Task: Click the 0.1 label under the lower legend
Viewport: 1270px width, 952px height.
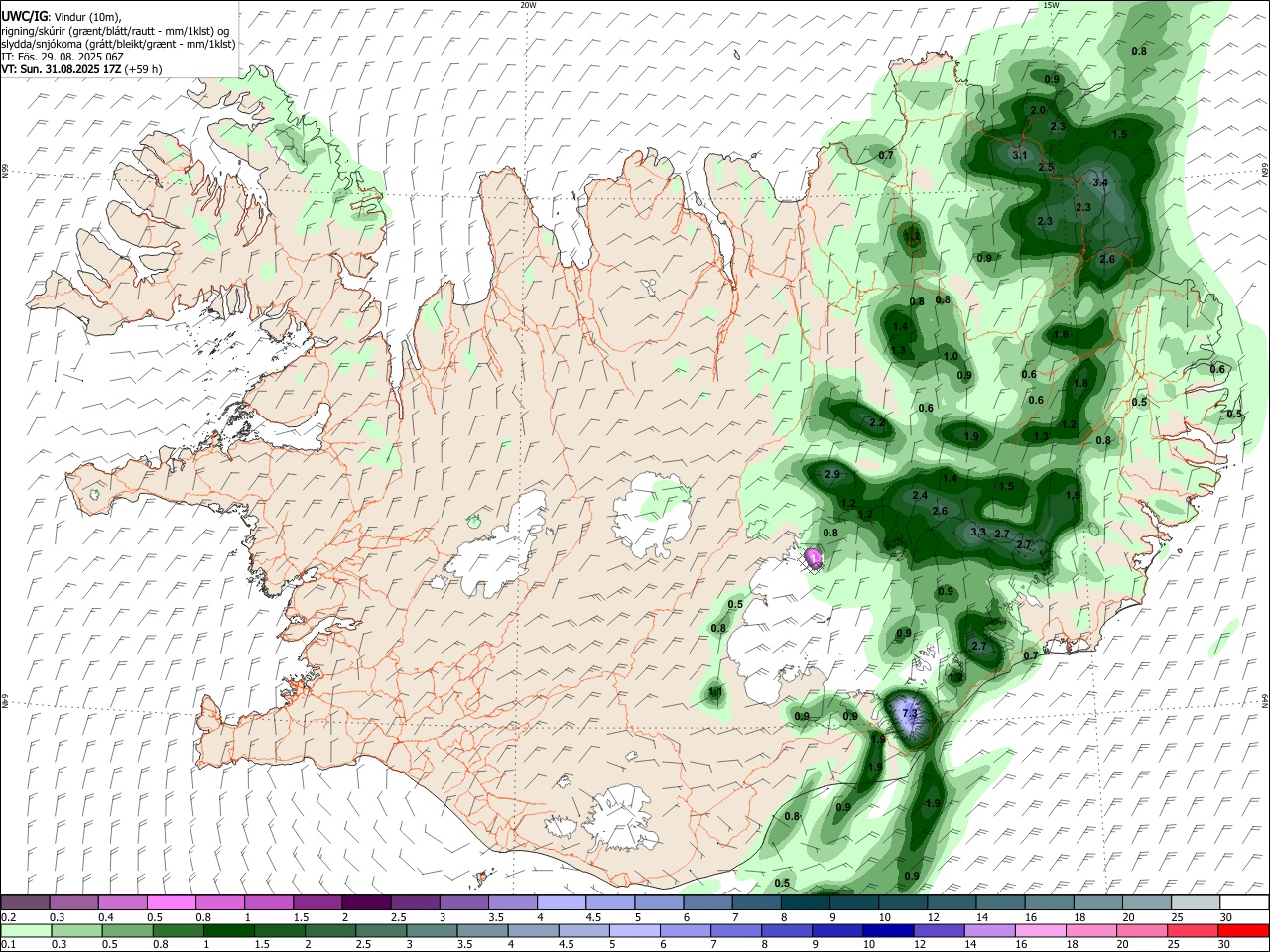Action: tap(8, 944)
